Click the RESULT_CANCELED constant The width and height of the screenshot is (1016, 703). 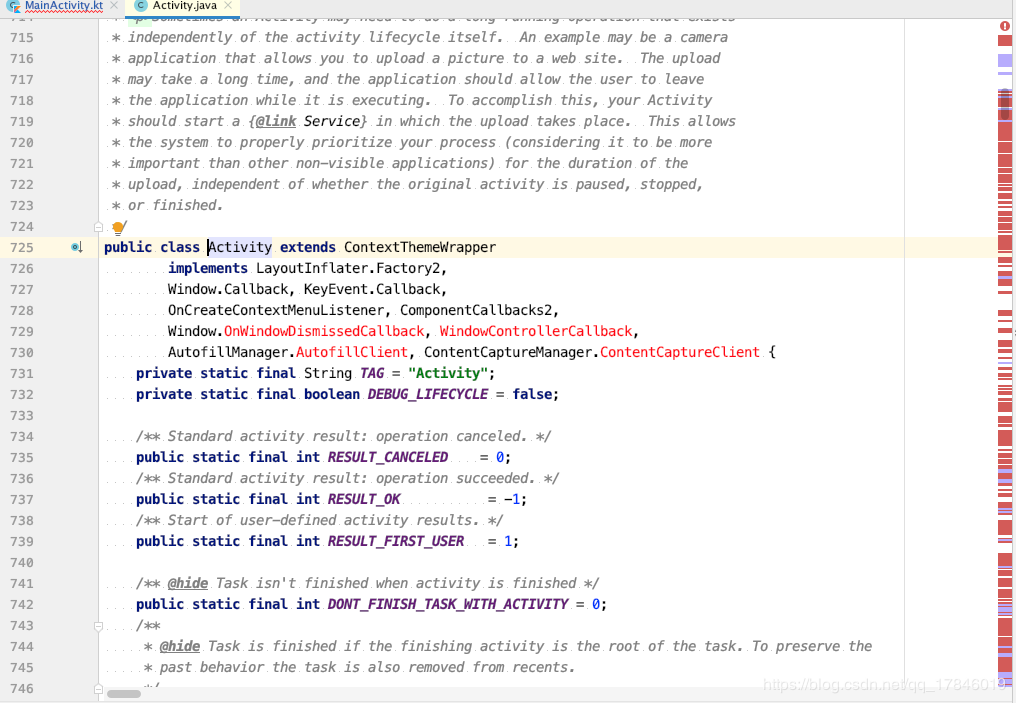point(387,457)
